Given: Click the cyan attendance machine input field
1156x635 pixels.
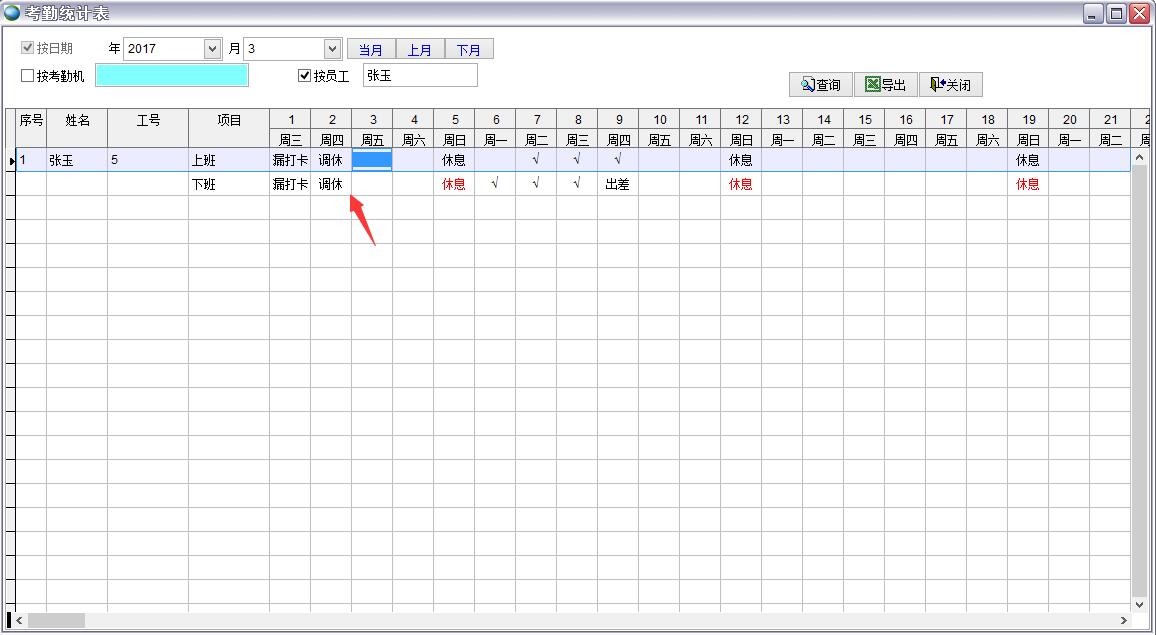Looking at the screenshot, I should [170, 75].
